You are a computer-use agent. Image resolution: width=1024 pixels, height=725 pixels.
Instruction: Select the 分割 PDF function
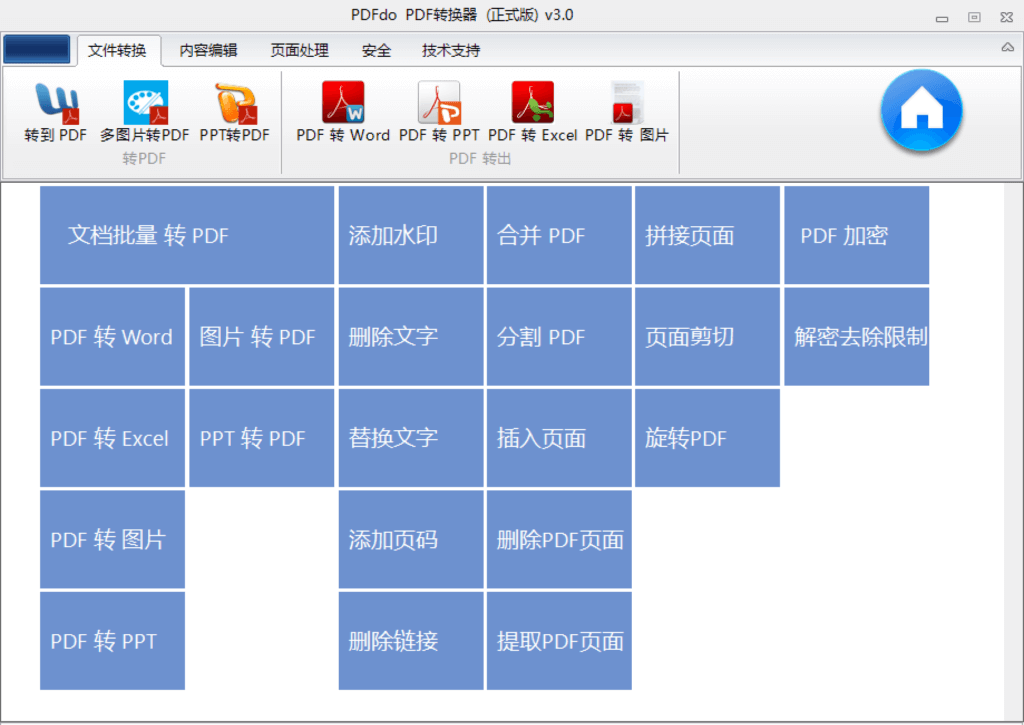click(x=558, y=336)
